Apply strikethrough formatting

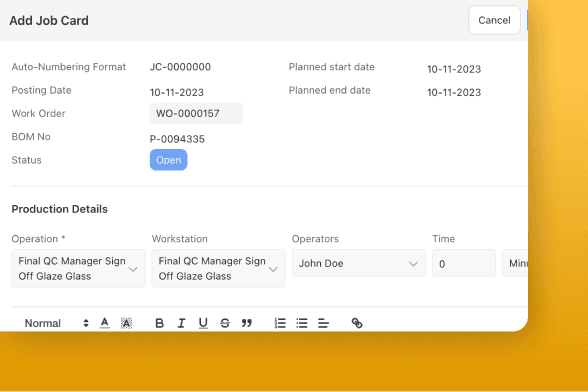coord(225,323)
